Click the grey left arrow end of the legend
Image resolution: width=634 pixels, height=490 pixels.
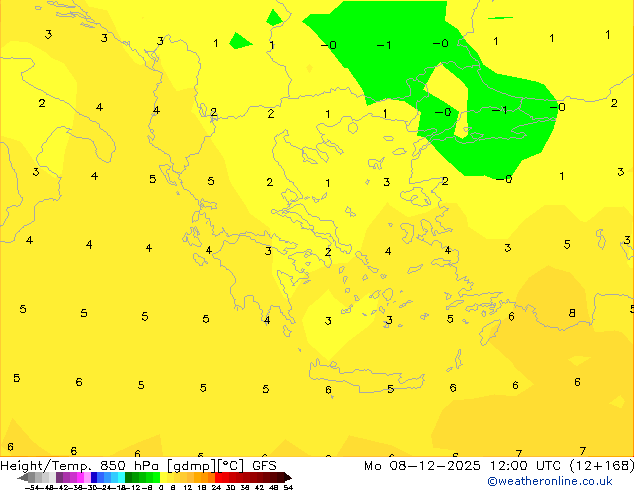22,478
